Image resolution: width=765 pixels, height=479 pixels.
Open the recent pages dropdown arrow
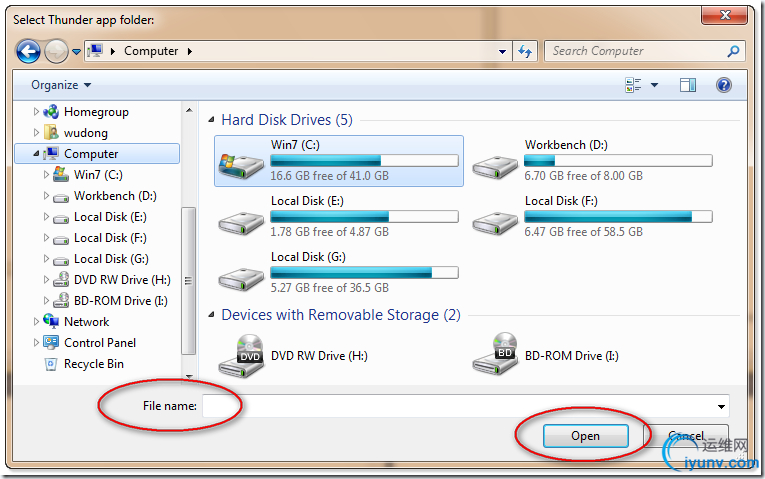[x=76, y=51]
